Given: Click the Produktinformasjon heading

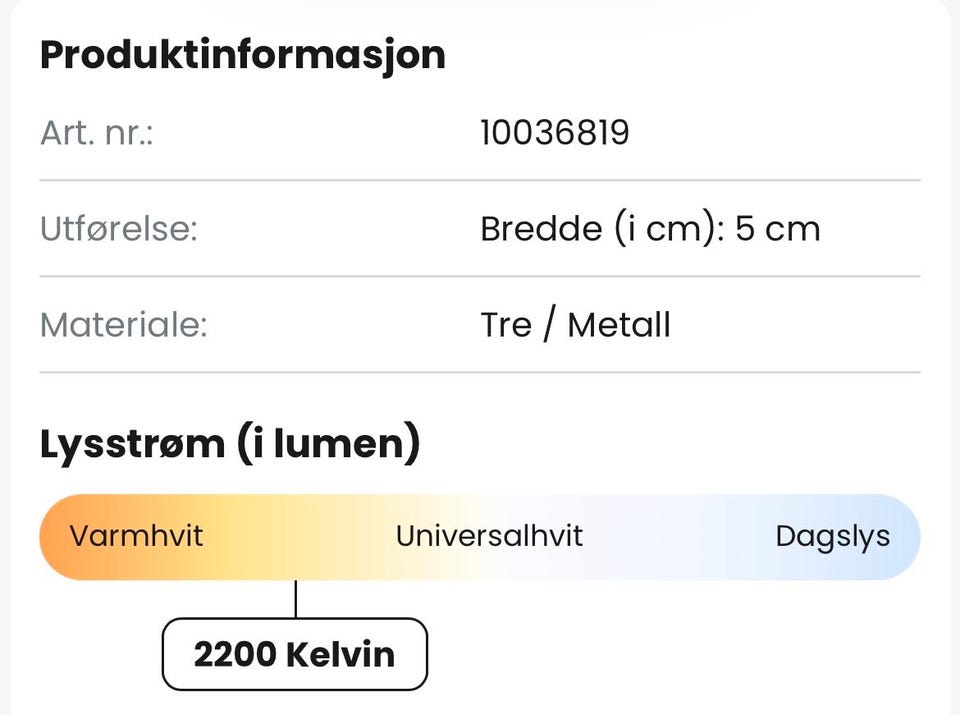Looking at the screenshot, I should pyautogui.click(x=242, y=54).
